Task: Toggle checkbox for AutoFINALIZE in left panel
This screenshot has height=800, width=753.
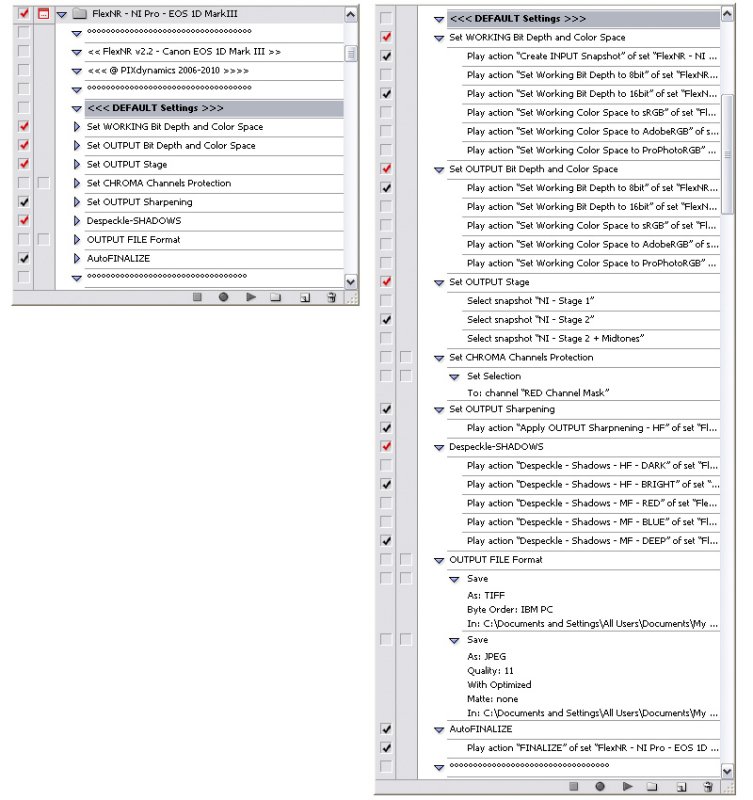Action: [x=23, y=258]
